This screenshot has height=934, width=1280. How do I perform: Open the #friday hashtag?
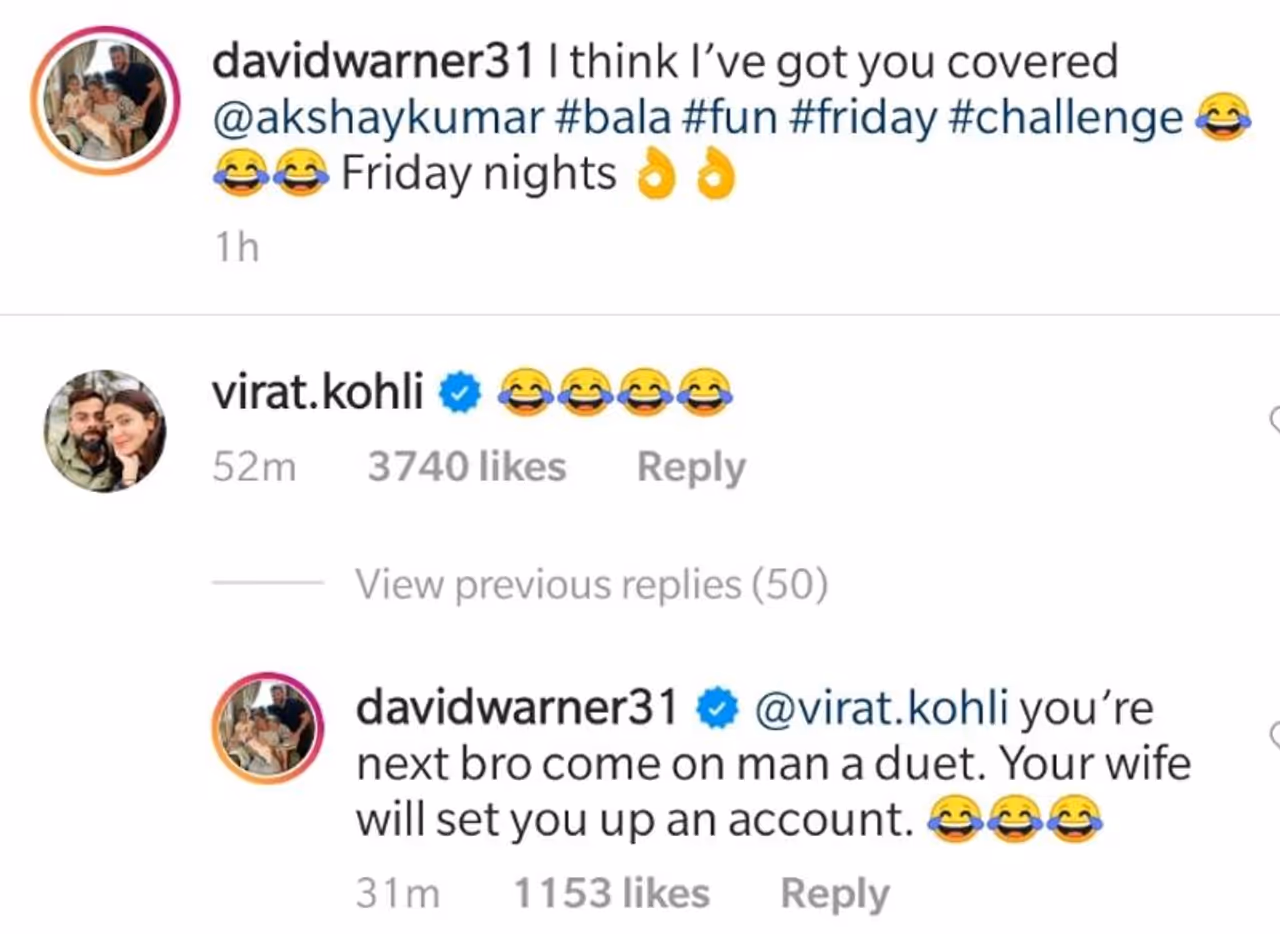863,118
